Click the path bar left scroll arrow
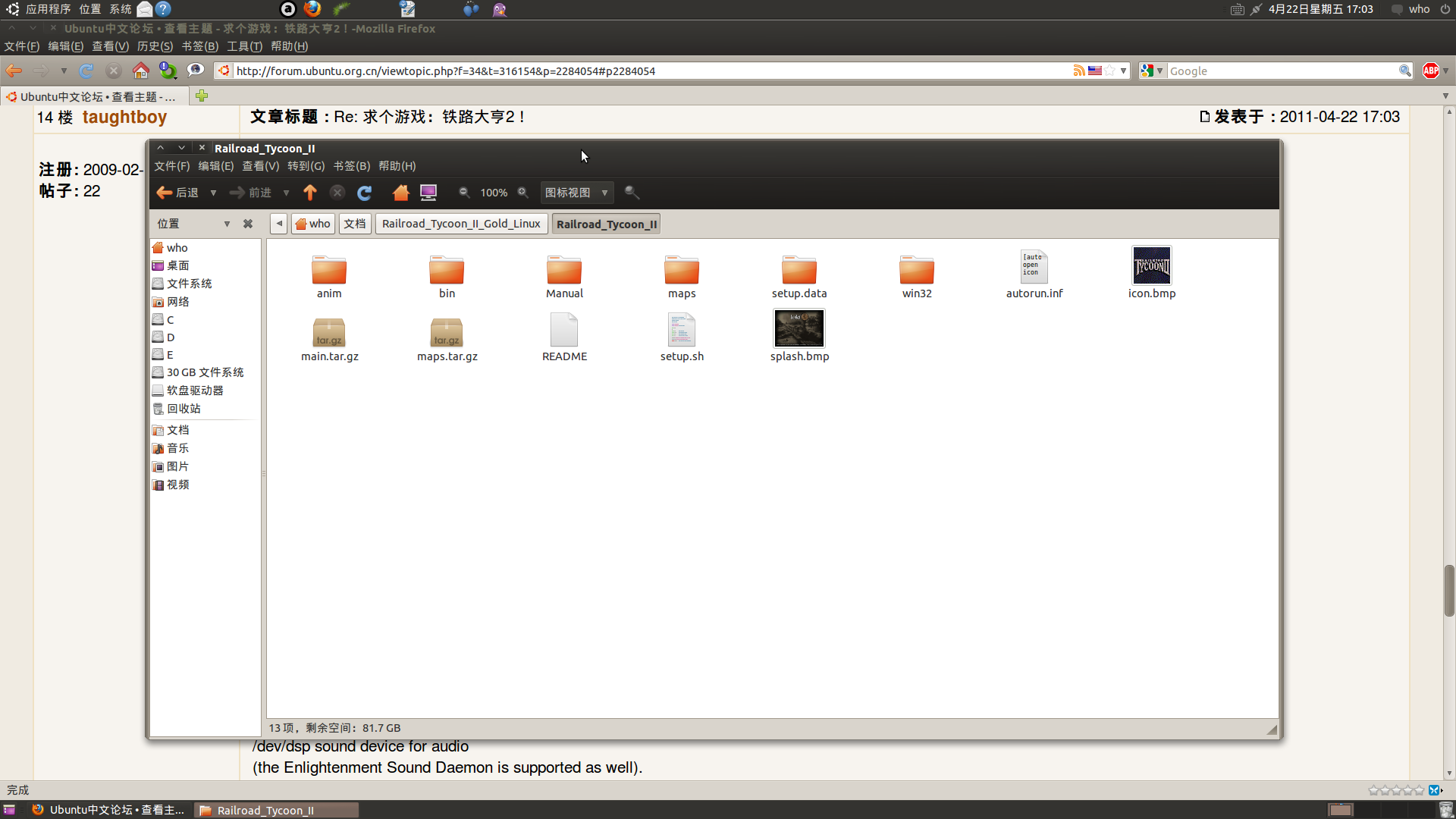This screenshot has height=819, width=1456. [x=279, y=224]
